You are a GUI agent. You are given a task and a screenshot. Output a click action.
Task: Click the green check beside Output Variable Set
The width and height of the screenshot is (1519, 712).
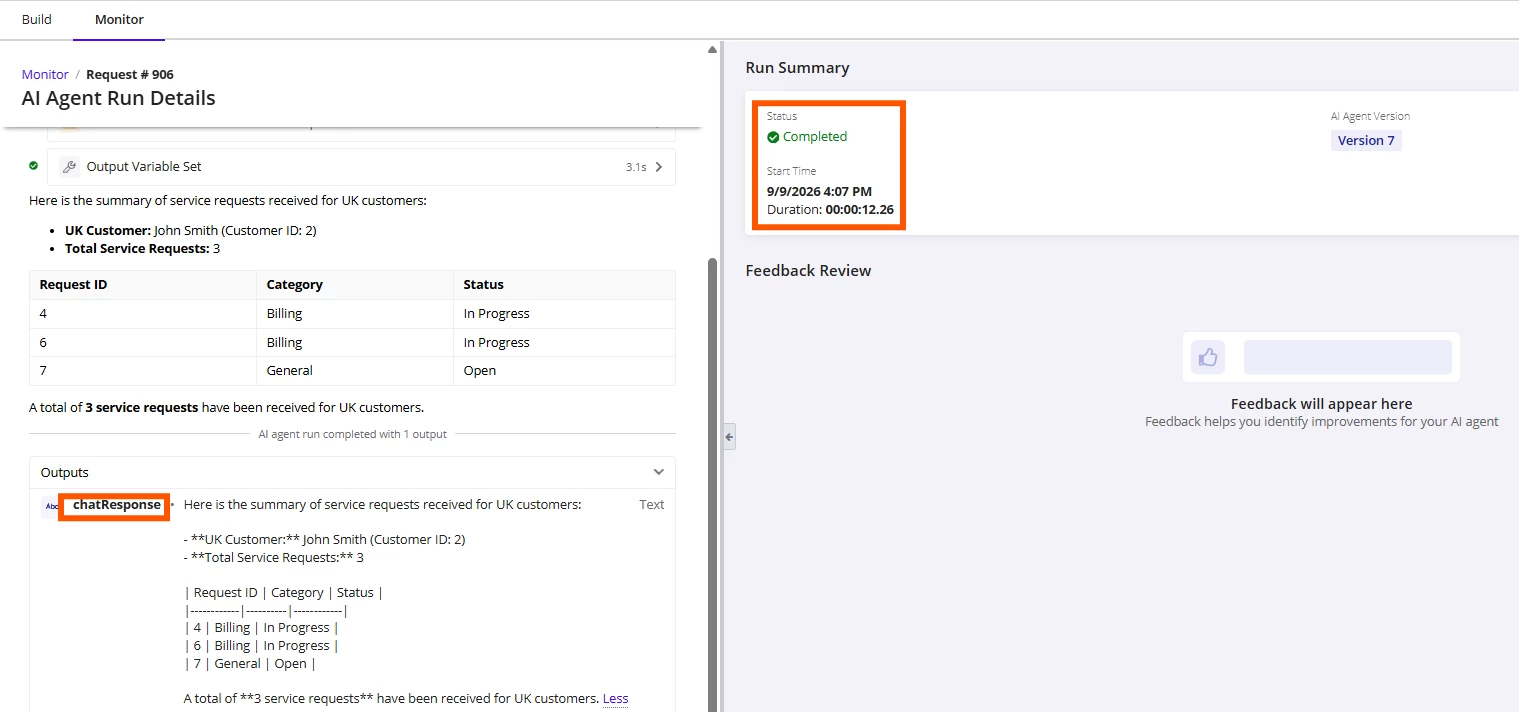[34, 166]
